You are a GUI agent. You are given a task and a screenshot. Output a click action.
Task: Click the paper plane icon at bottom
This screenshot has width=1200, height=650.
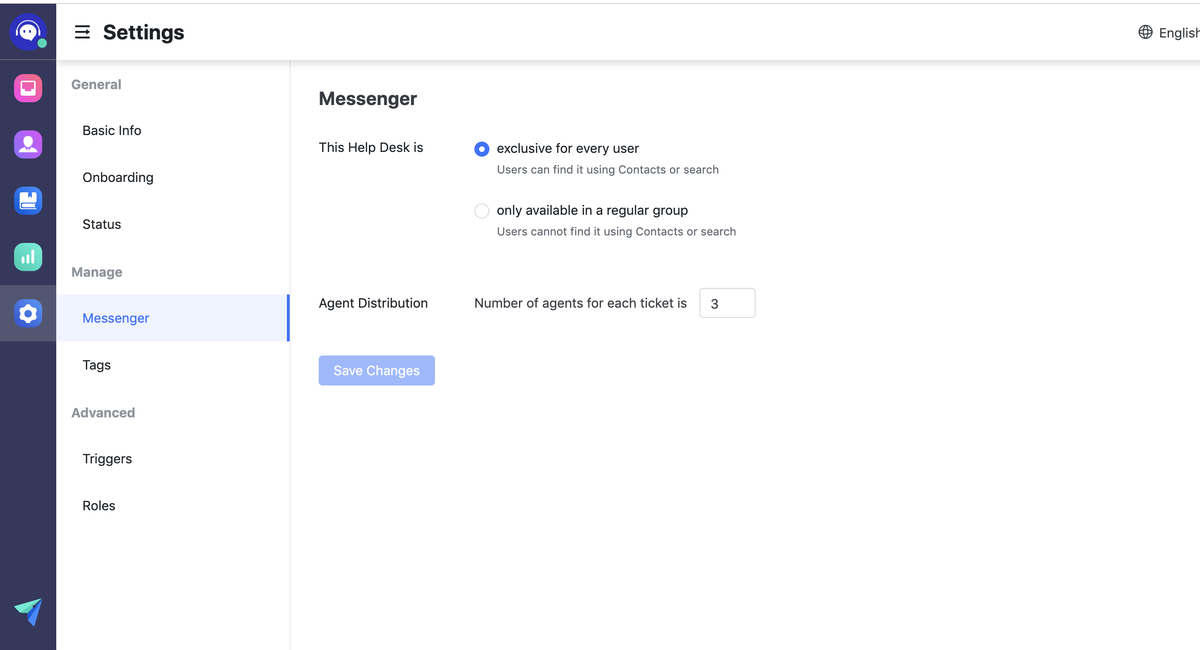pos(28,611)
